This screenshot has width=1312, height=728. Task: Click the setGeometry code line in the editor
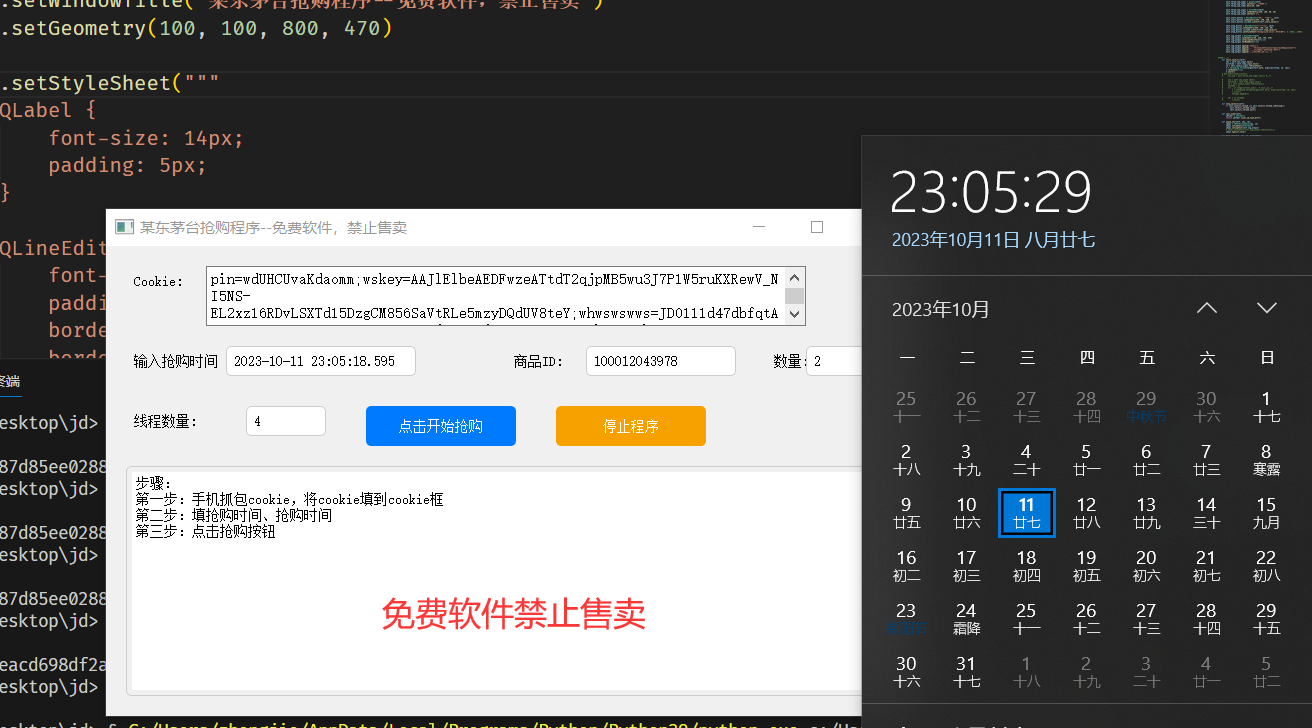click(x=196, y=28)
